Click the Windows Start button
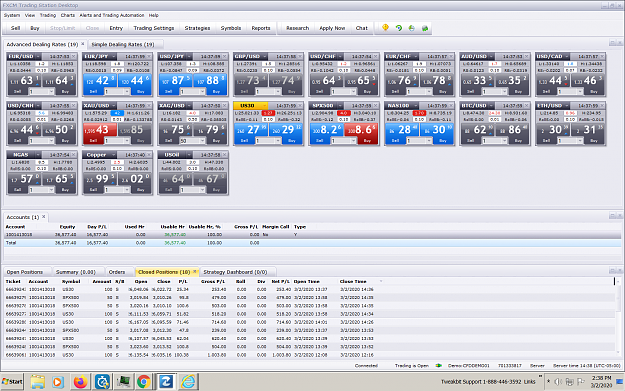This screenshot has width=625, height=391. (12, 382)
